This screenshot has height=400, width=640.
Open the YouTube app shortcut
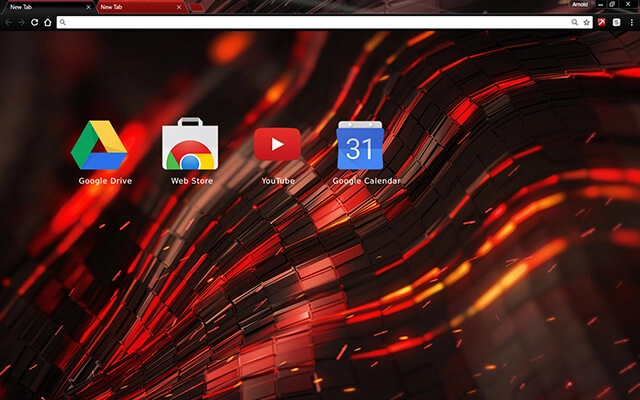tap(278, 144)
